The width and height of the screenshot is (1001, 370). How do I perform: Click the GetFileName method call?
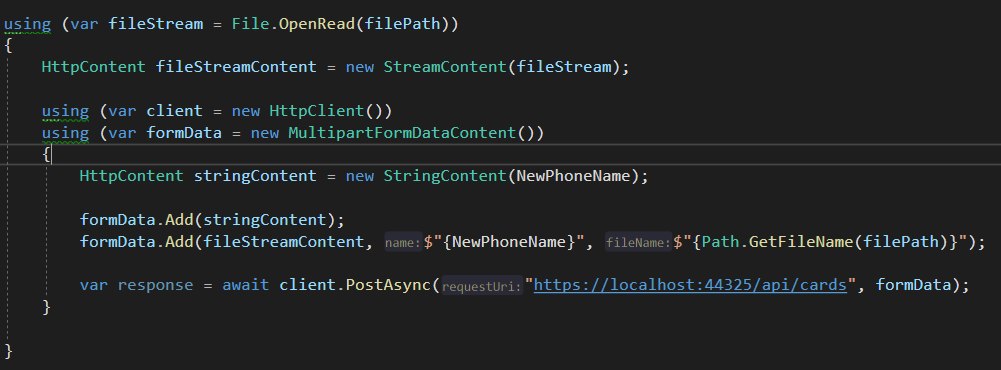pyautogui.click(x=800, y=242)
